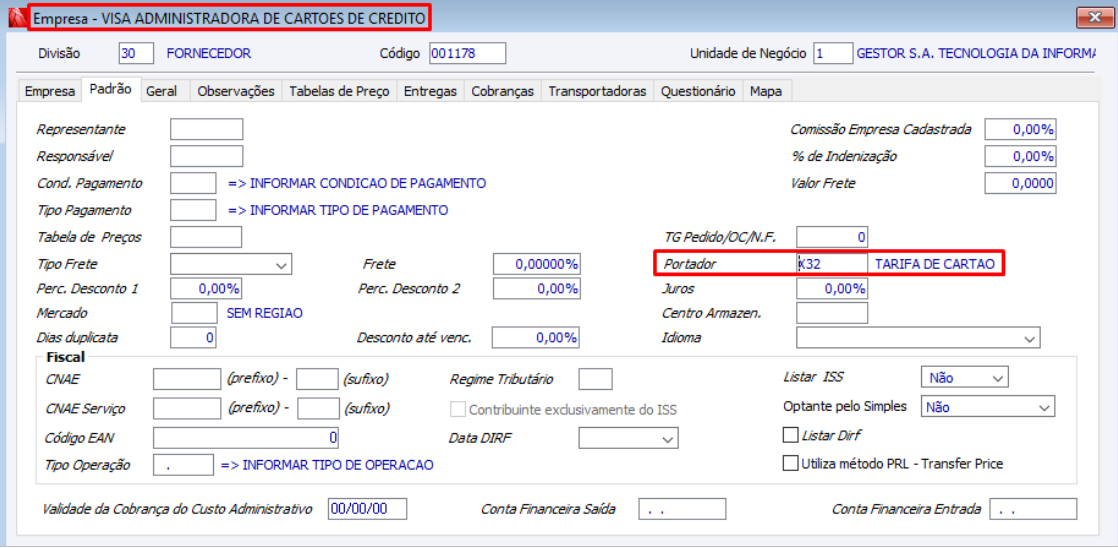1118x548 pixels.
Task: Expand the Tipo Frete dropdown
Action: [x=280, y=264]
